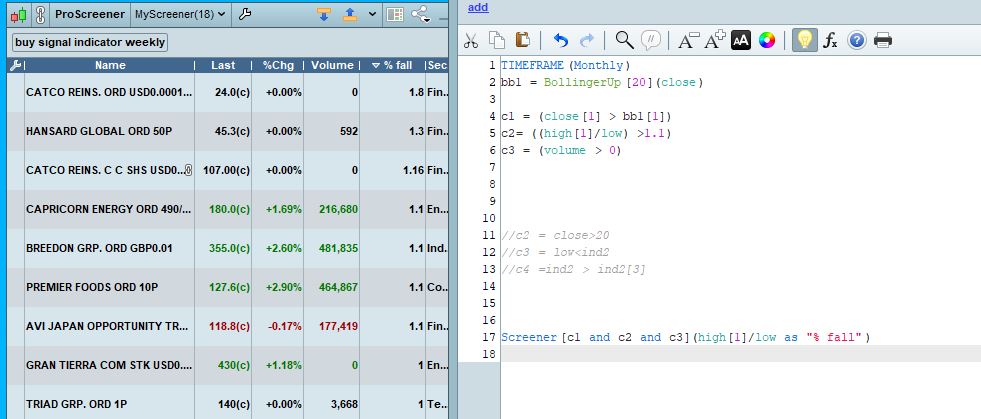The width and height of the screenshot is (981, 419).
Task: Open search with magnifier icon
Action: tap(624, 40)
